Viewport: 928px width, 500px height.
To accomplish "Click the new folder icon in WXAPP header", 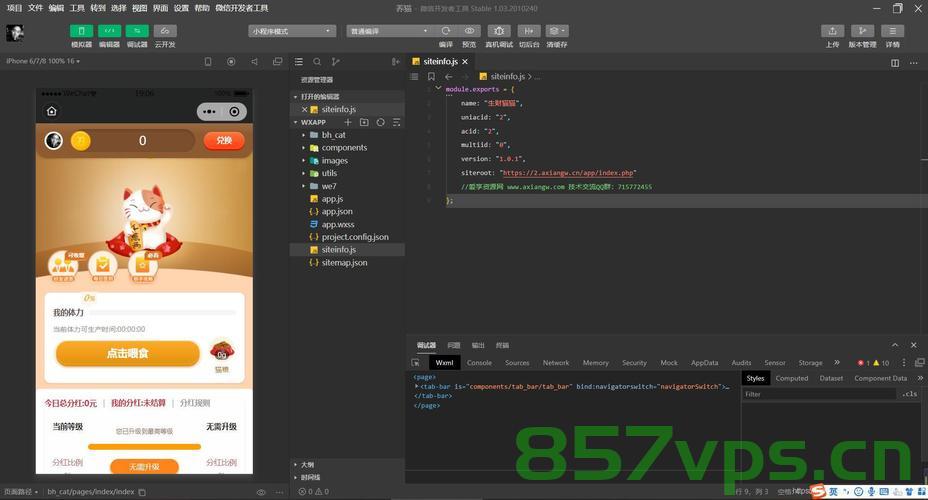I will click(364, 122).
